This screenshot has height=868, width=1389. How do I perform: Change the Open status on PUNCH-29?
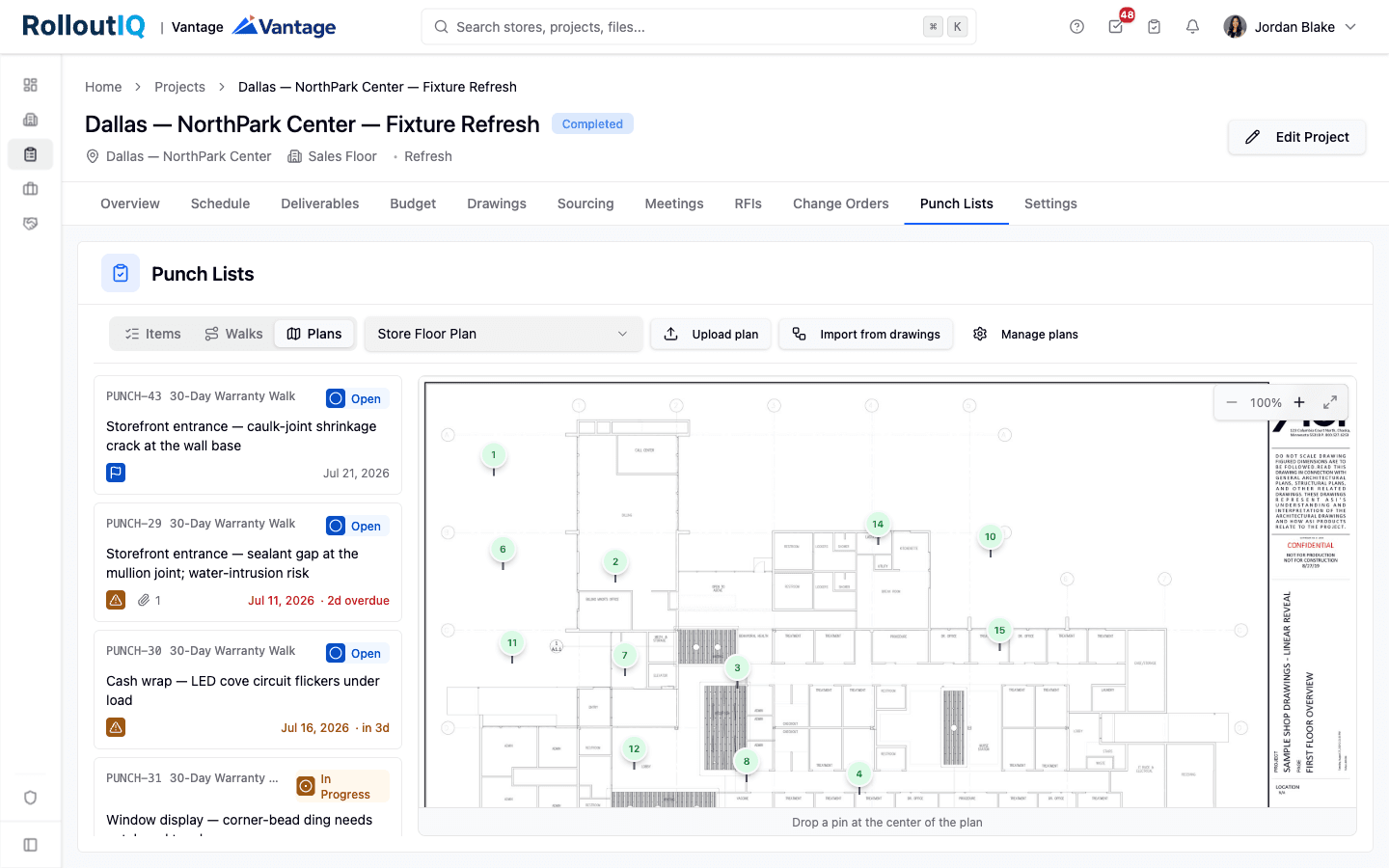click(357, 526)
